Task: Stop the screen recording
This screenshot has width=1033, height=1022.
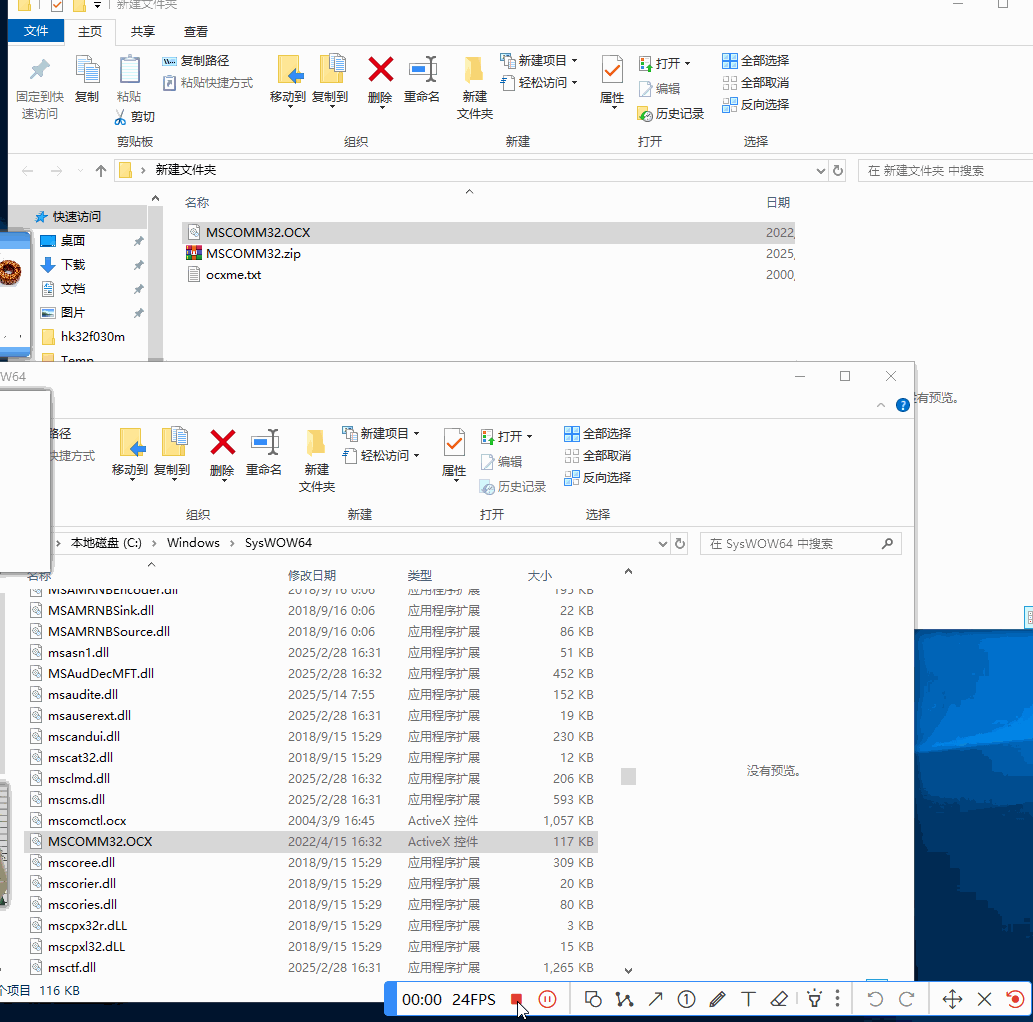Action: coord(518,998)
